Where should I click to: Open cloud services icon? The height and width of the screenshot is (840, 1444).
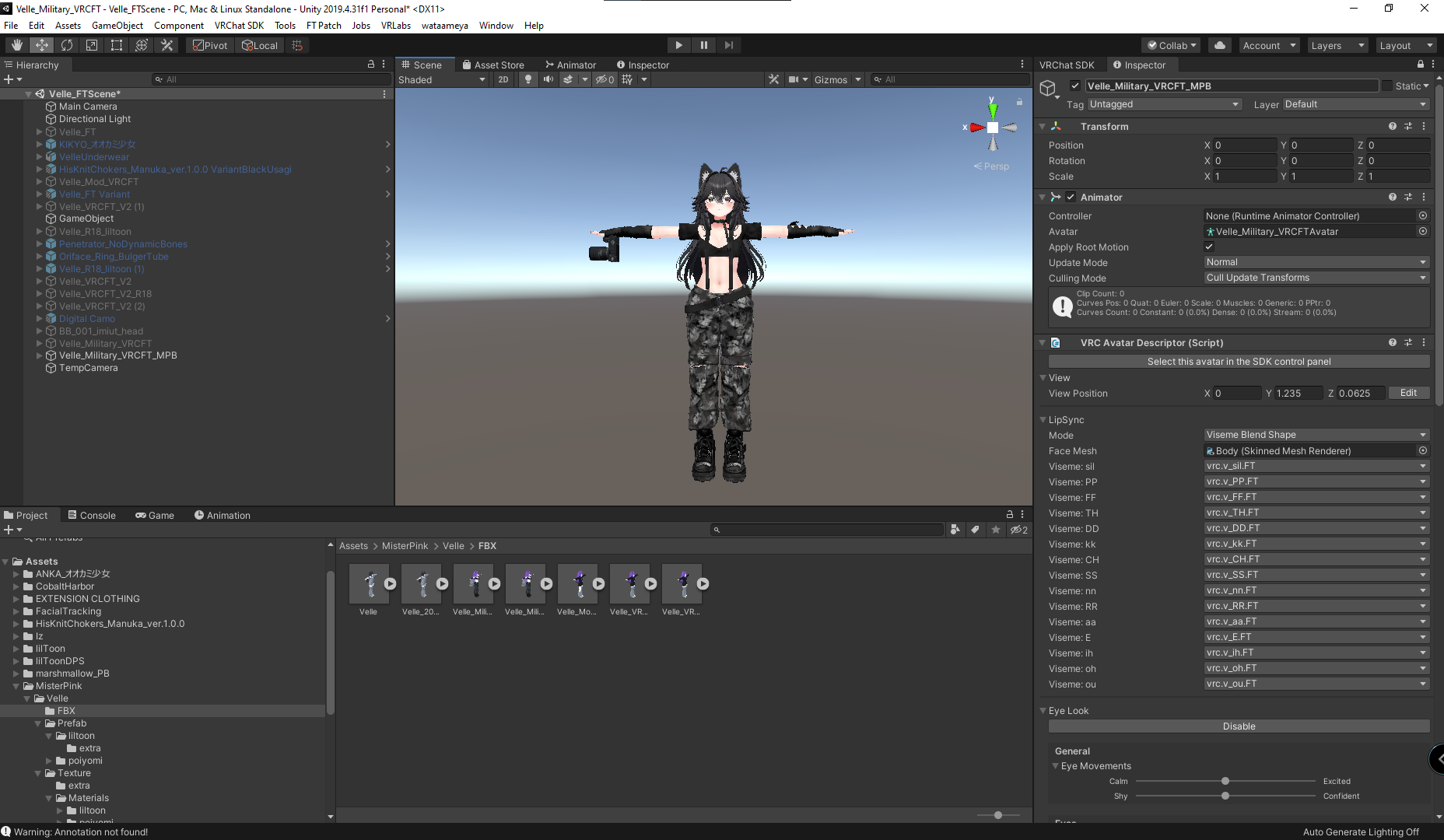point(1220,45)
